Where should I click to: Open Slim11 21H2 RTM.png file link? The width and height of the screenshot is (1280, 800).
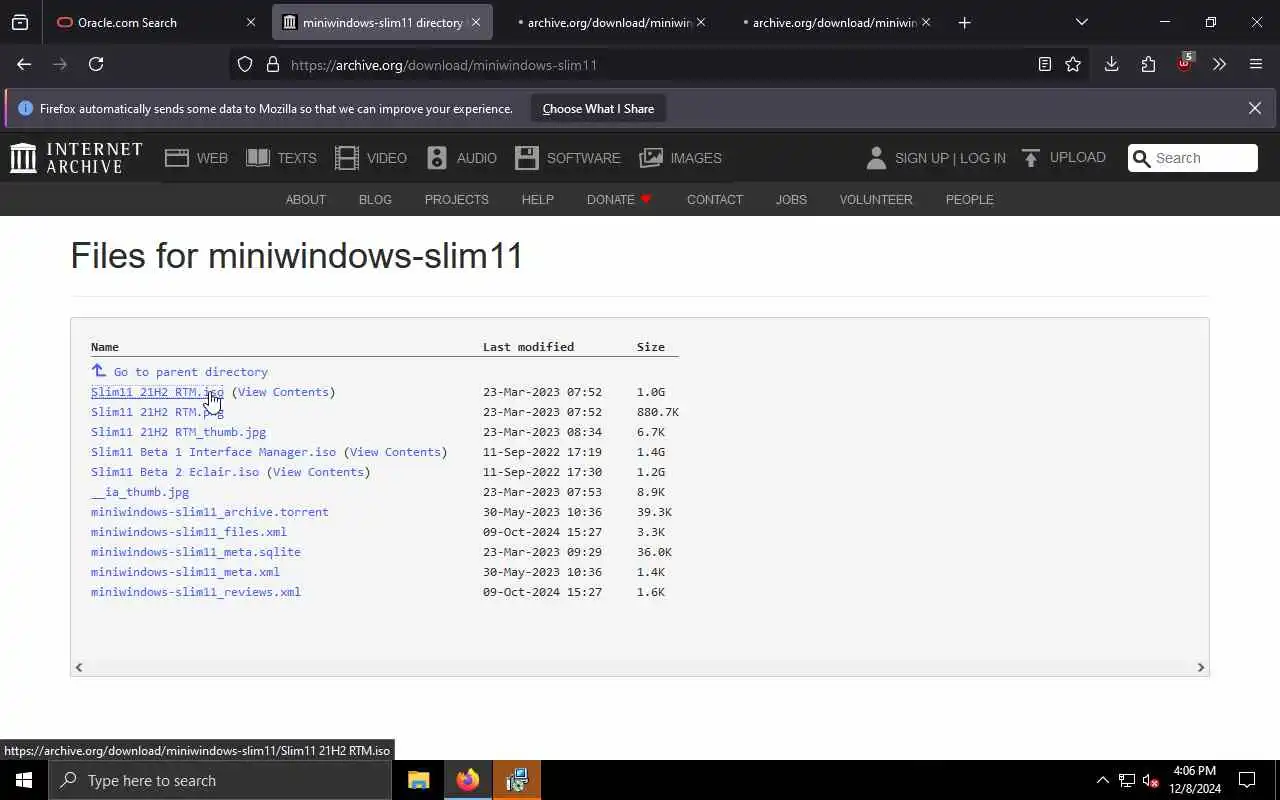157,412
